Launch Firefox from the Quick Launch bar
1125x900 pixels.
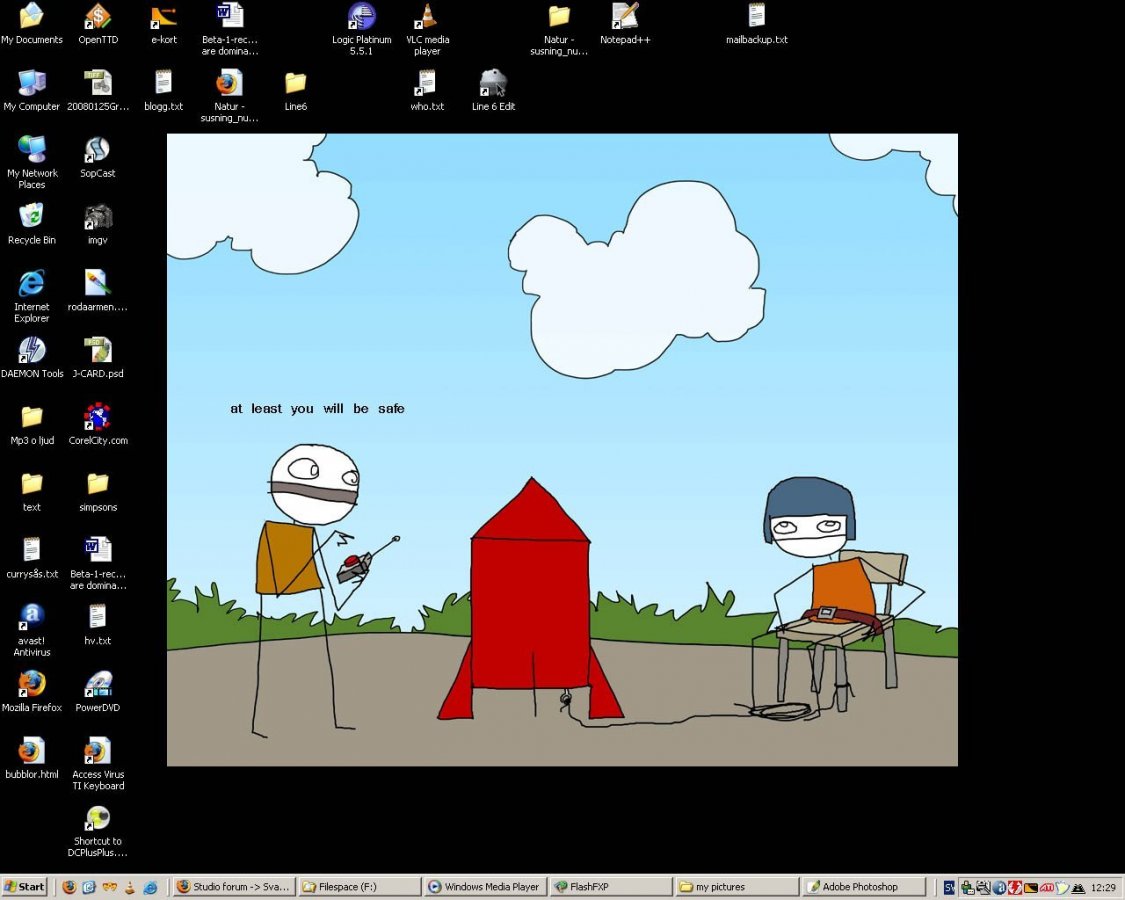click(69, 887)
